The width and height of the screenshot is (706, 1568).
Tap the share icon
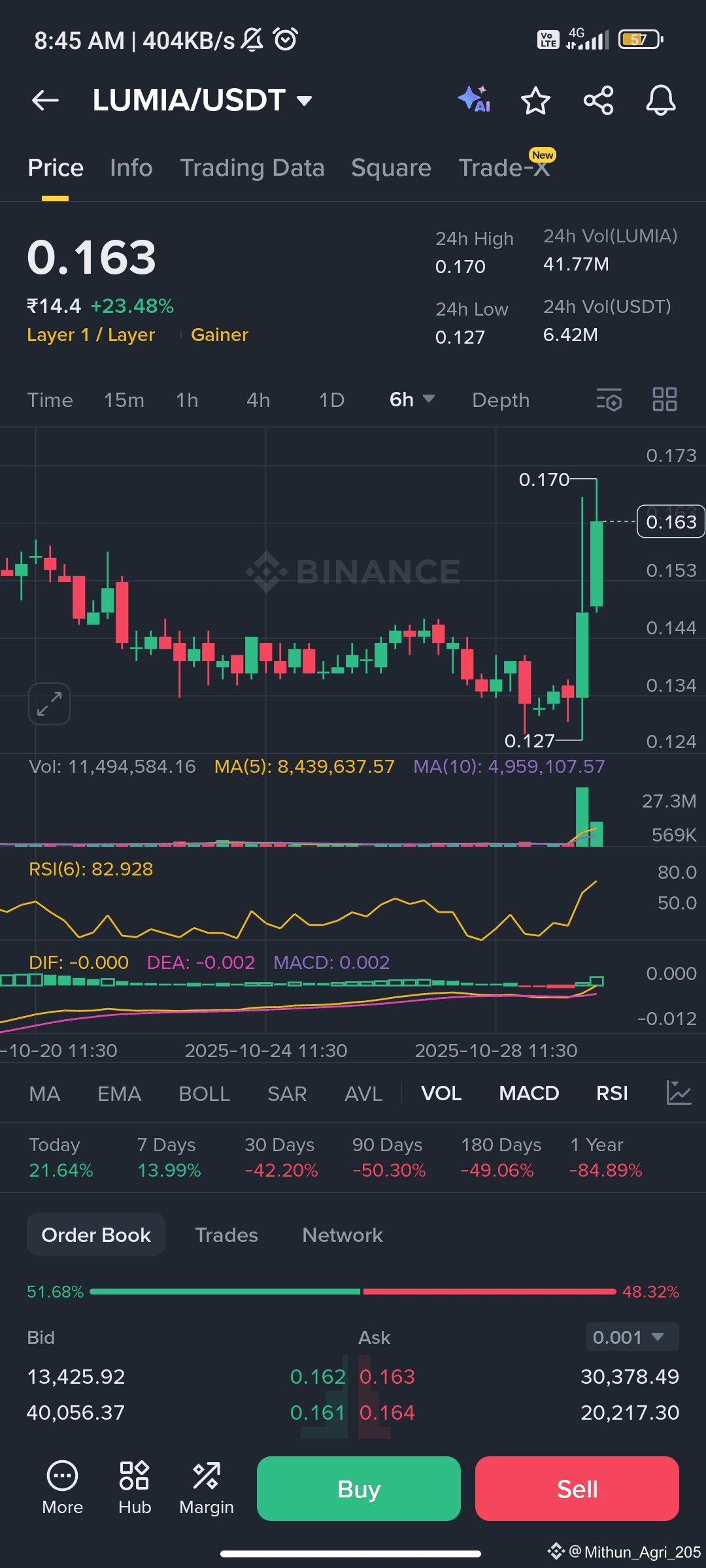(598, 101)
